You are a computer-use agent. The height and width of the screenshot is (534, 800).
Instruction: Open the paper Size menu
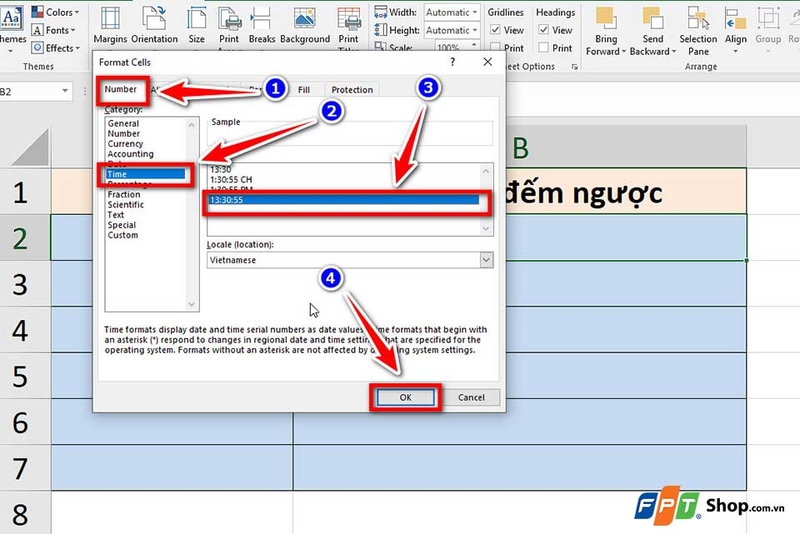tap(196, 24)
